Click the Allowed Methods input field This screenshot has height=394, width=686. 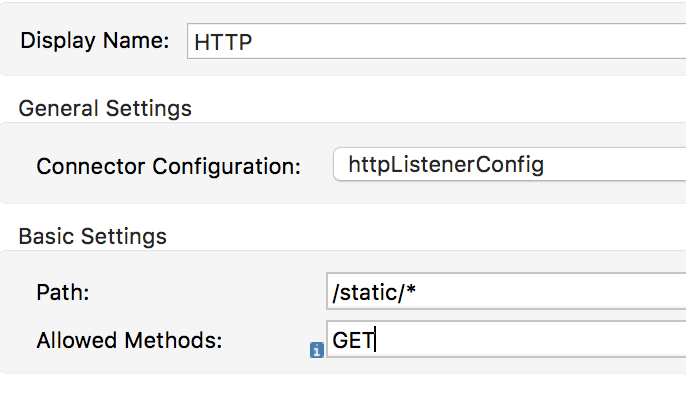pyautogui.click(x=506, y=339)
